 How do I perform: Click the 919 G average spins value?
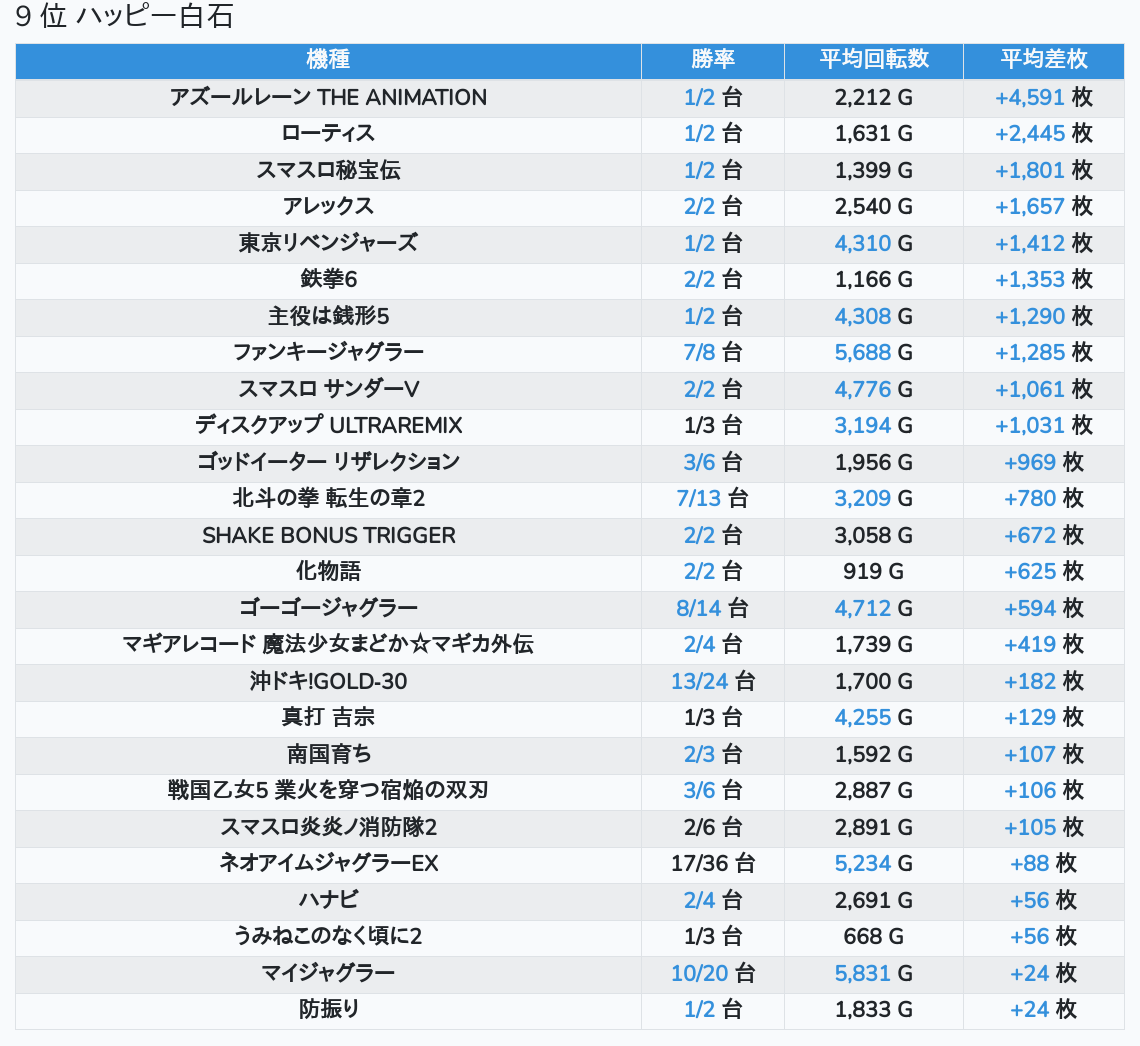[874, 571]
